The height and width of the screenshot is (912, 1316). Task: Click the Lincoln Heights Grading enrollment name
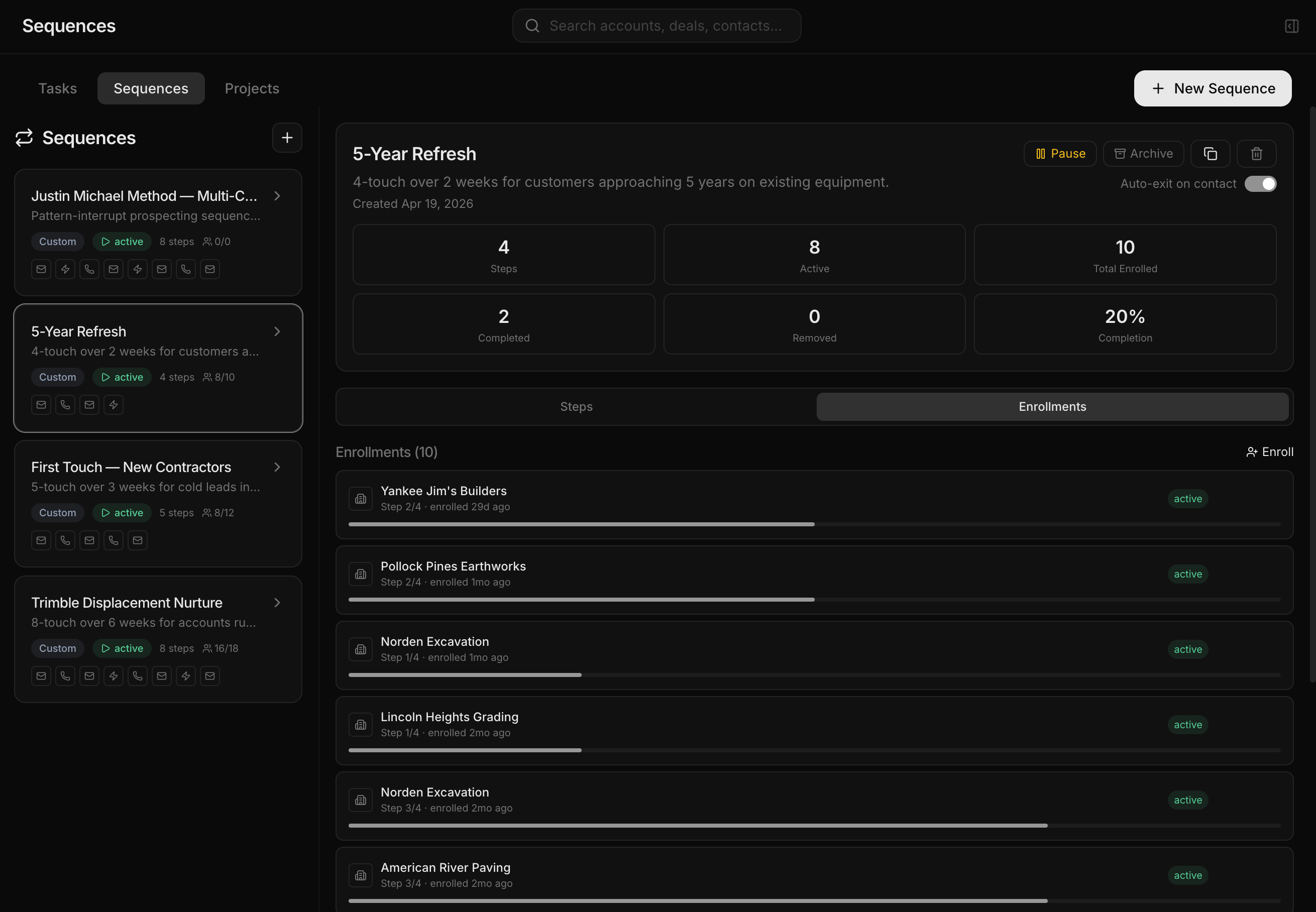449,717
